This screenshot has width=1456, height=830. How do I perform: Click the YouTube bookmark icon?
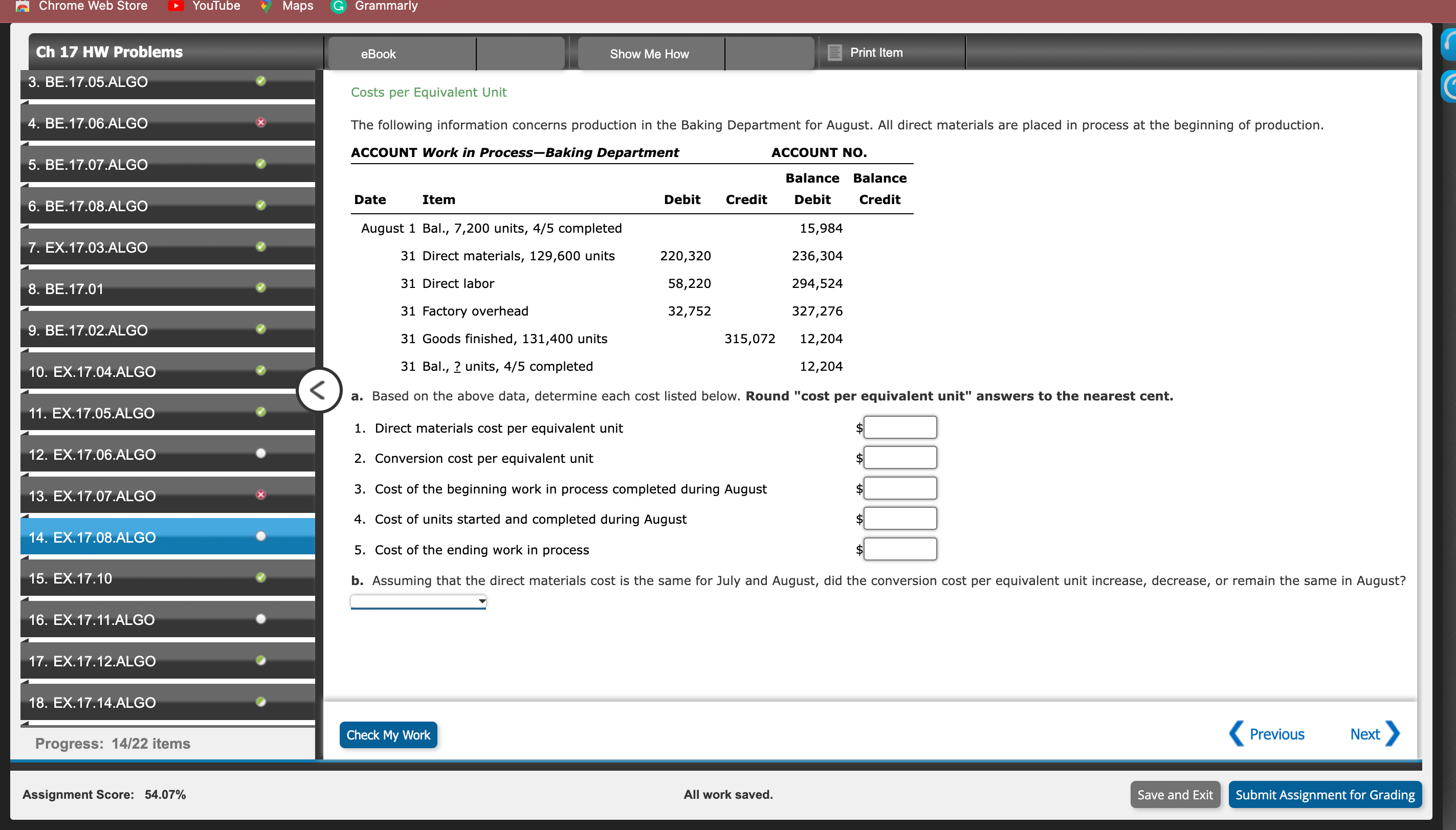click(175, 6)
